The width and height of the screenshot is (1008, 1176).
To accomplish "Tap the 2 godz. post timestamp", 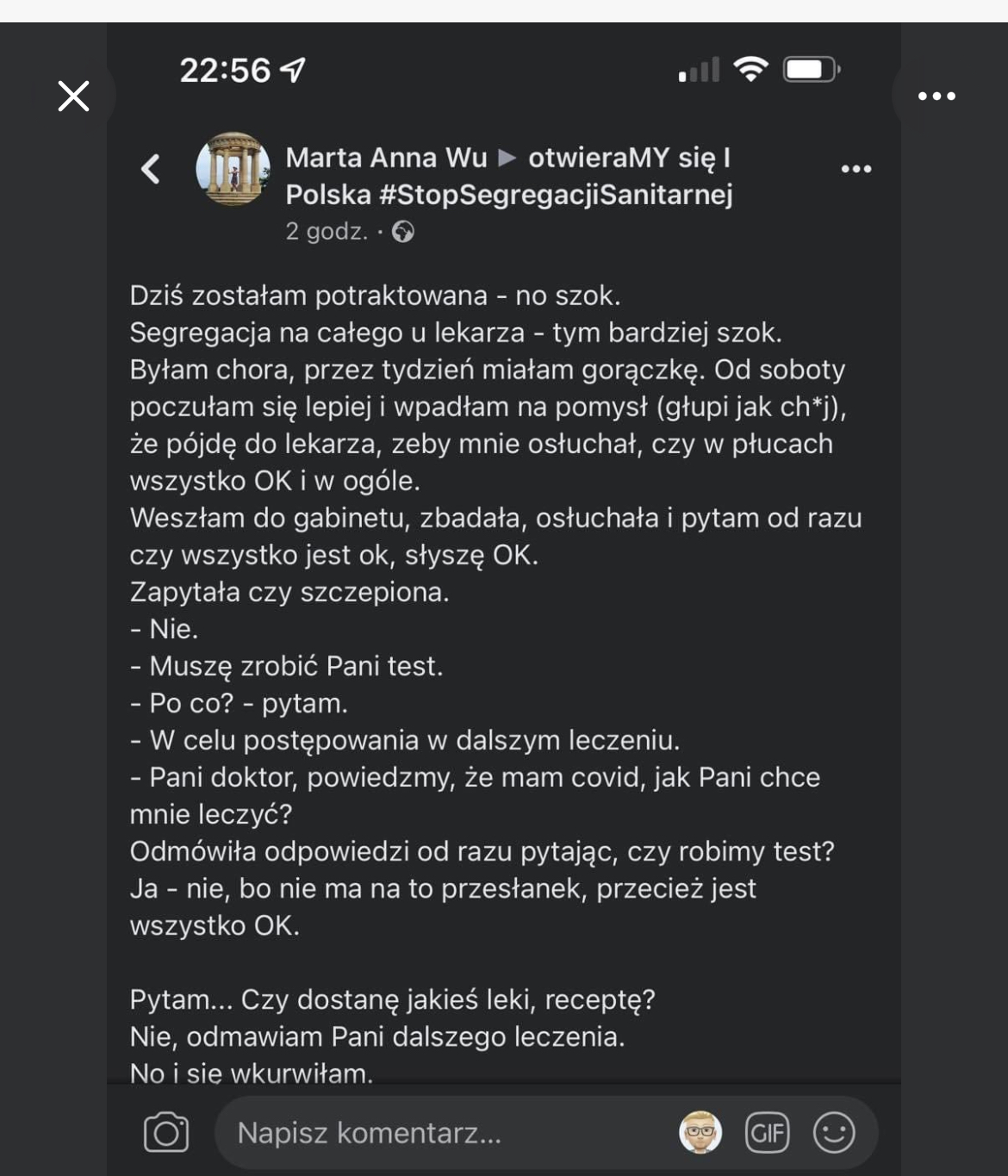I will (327, 232).
